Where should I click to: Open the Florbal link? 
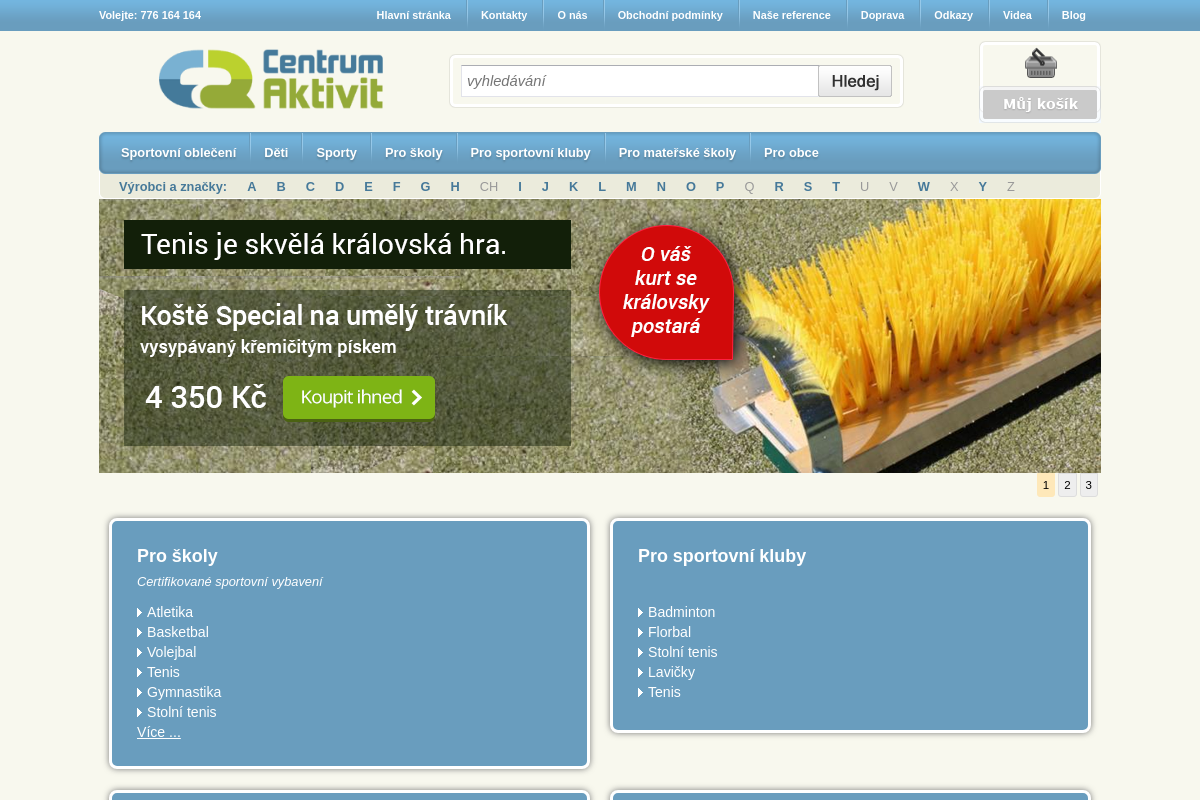668,632
